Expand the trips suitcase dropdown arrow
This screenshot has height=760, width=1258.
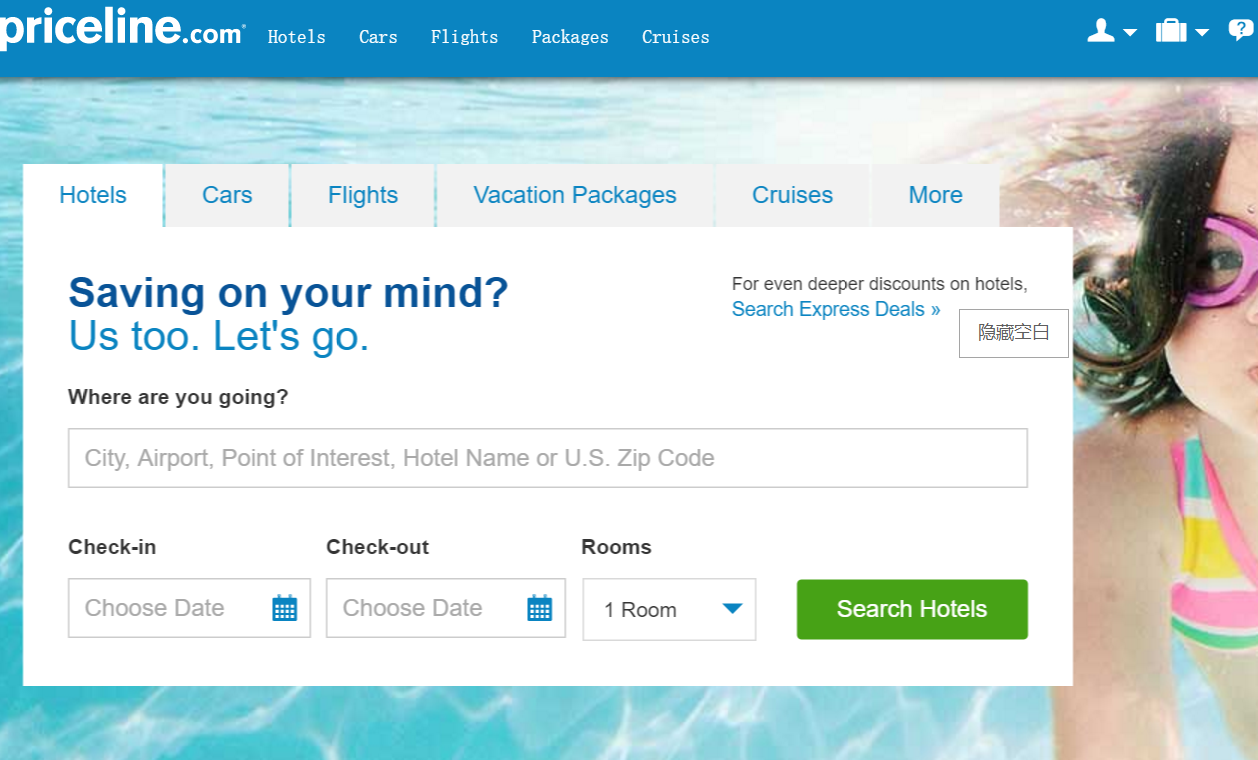1201,32
